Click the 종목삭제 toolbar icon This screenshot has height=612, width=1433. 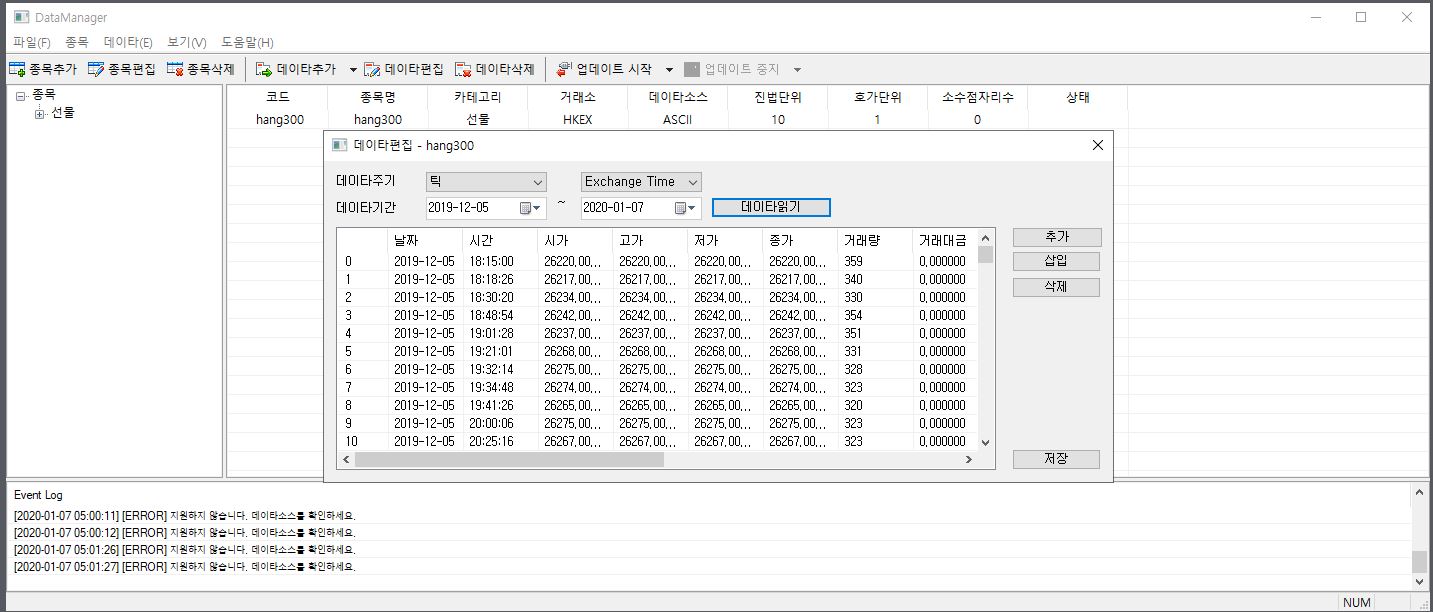[175, 69]
